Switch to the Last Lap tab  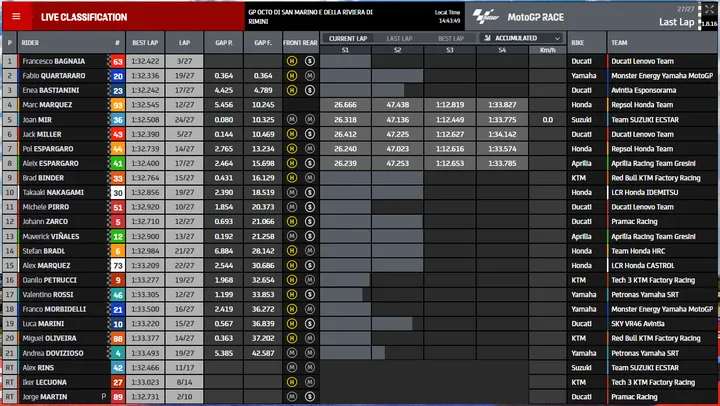click(399, 39)
